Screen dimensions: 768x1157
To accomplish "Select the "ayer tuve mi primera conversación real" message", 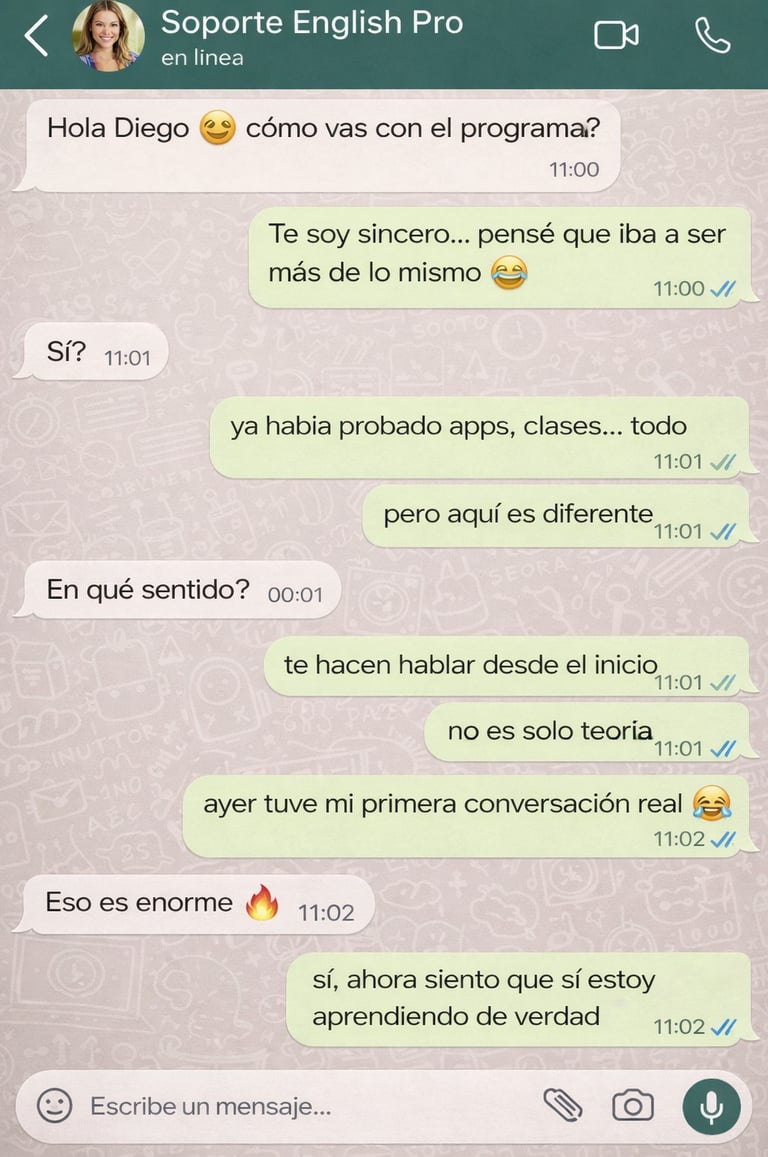I will (468, 816).
